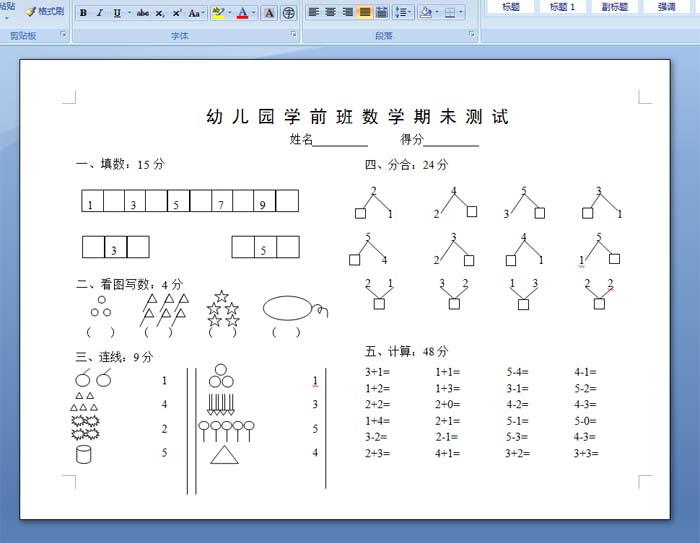Click heading 二、看图写数：4 分

pos(129,284)
